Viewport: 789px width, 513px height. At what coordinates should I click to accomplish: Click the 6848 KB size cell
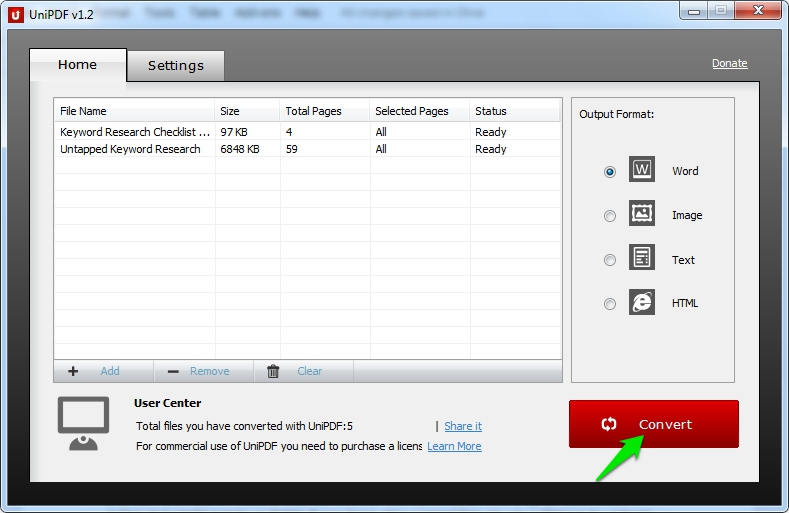tap(240, 149)
